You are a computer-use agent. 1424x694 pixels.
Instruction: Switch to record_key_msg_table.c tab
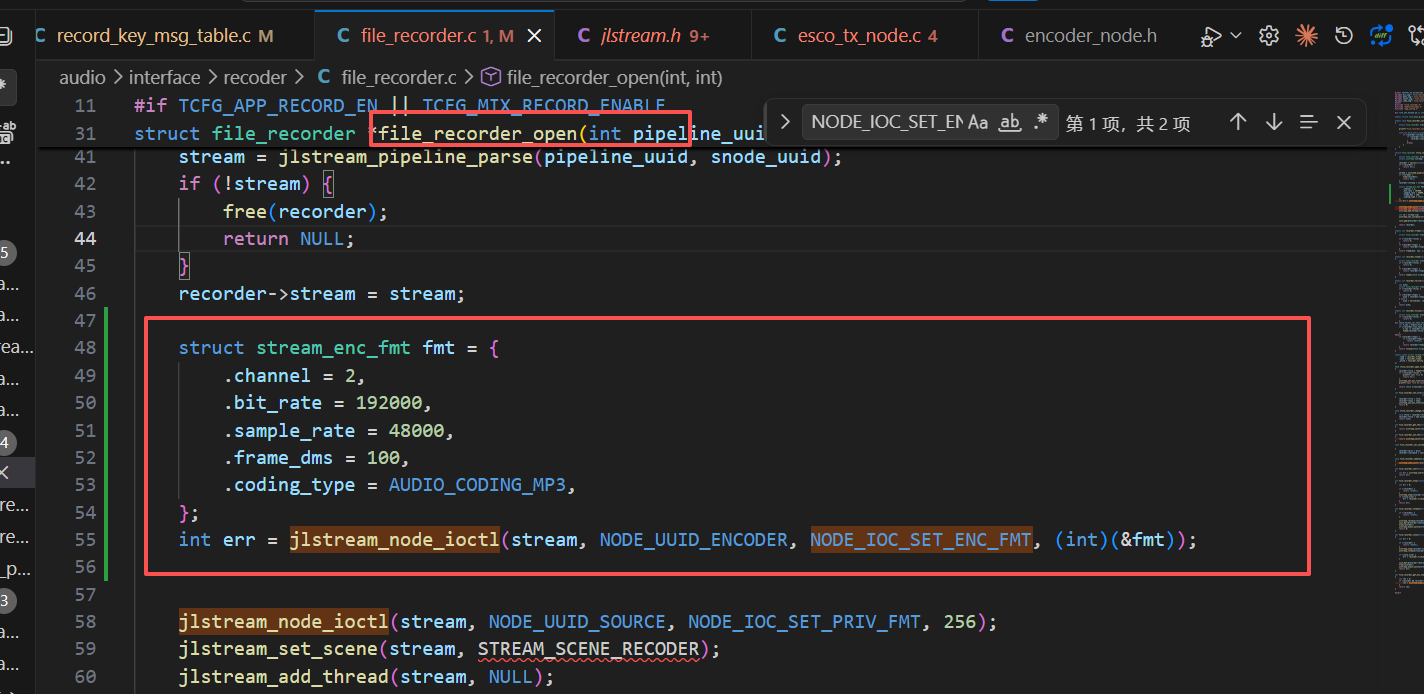pos(154,36)
